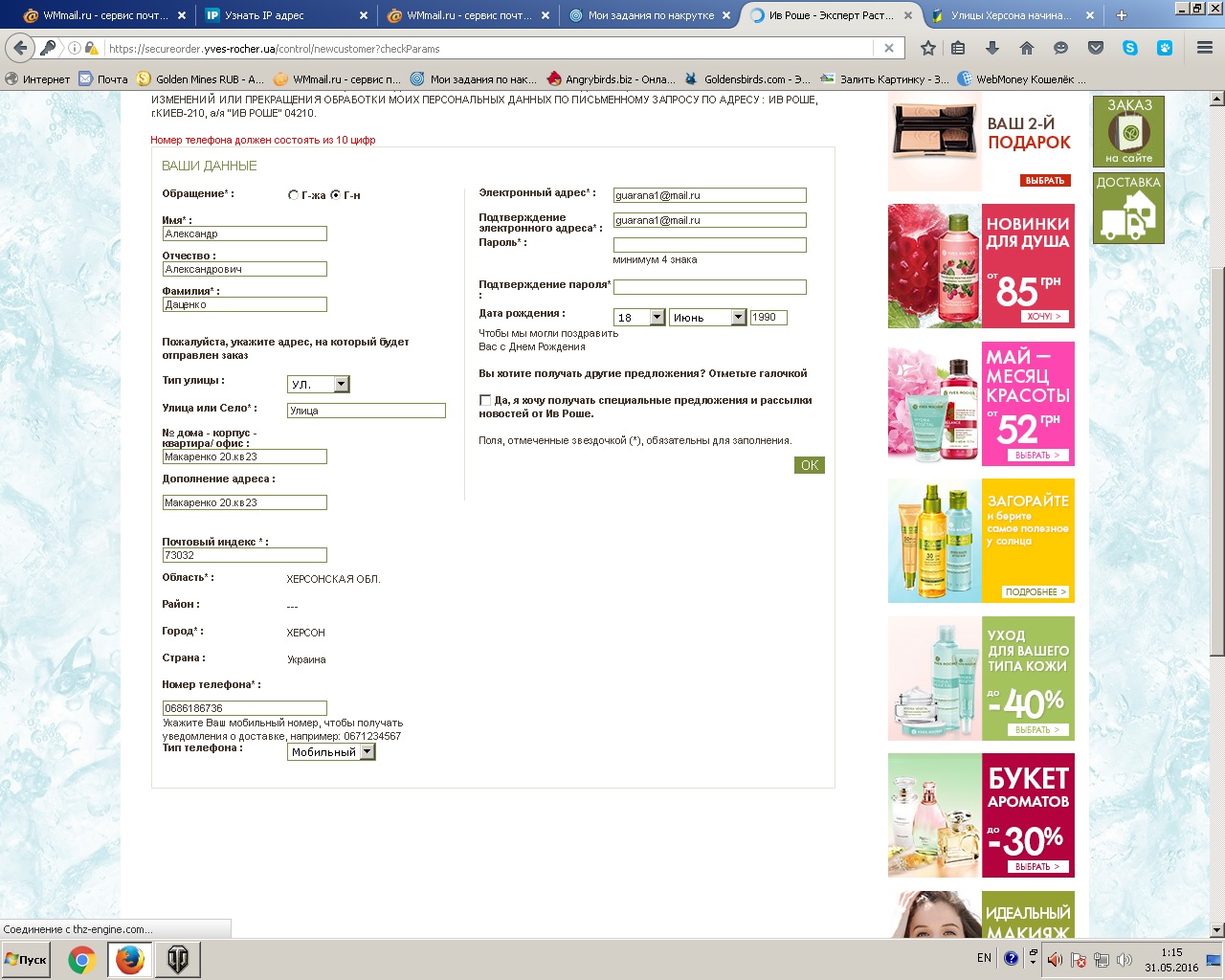Open the birth month dropdown showing Июнь
1225x980 pixels.
click(x=707, y=318)
